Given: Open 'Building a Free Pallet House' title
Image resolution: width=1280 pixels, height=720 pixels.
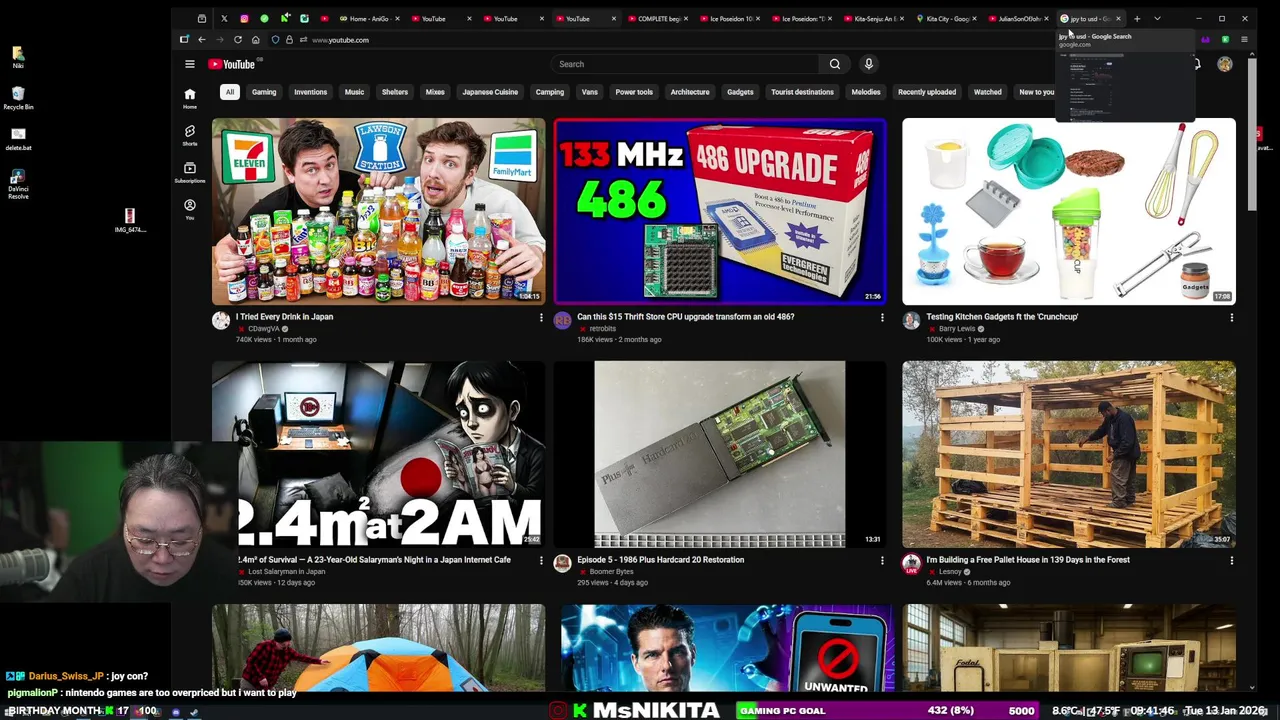Looking at the screenshot, I should (1028, 560).
